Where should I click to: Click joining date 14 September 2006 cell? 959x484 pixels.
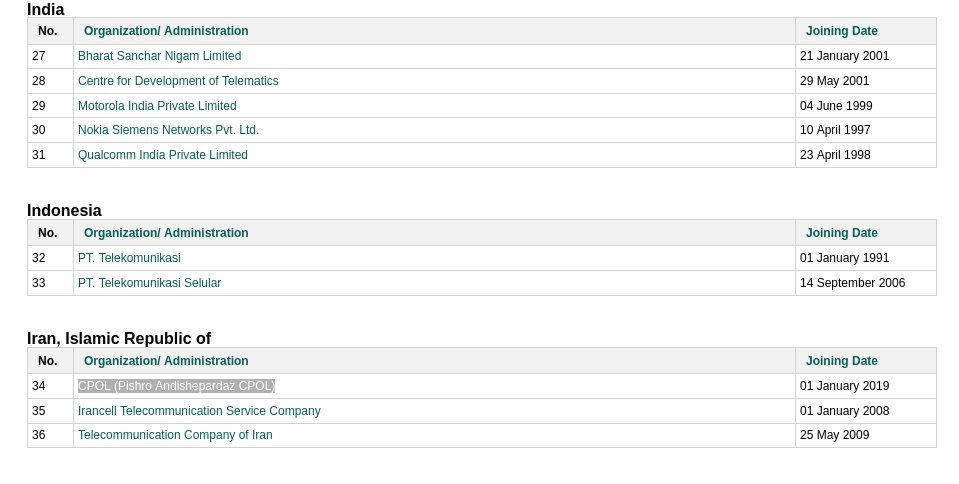(x=866, y=283)
